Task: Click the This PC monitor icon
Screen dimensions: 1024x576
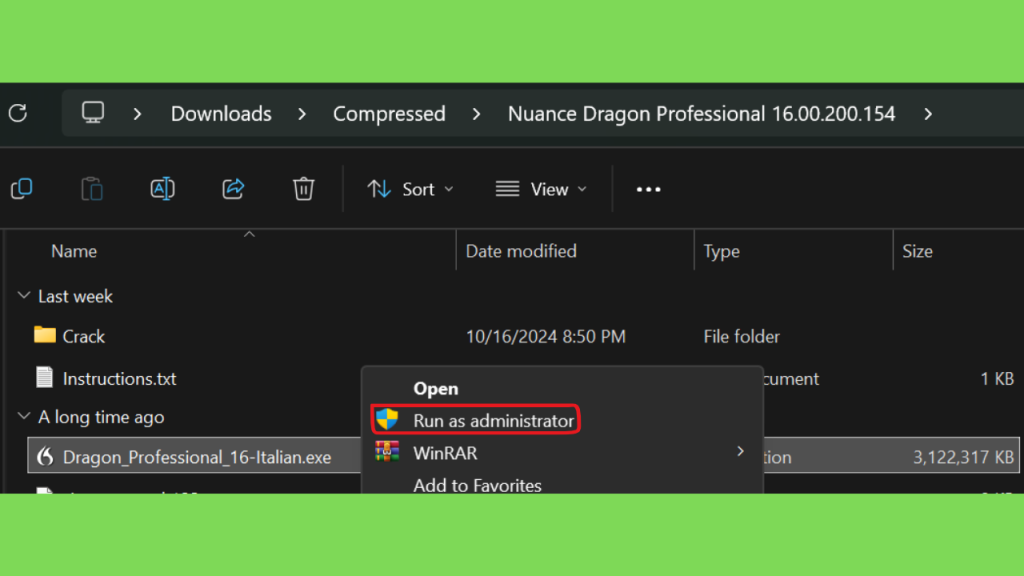Action: tap(93, 113)
